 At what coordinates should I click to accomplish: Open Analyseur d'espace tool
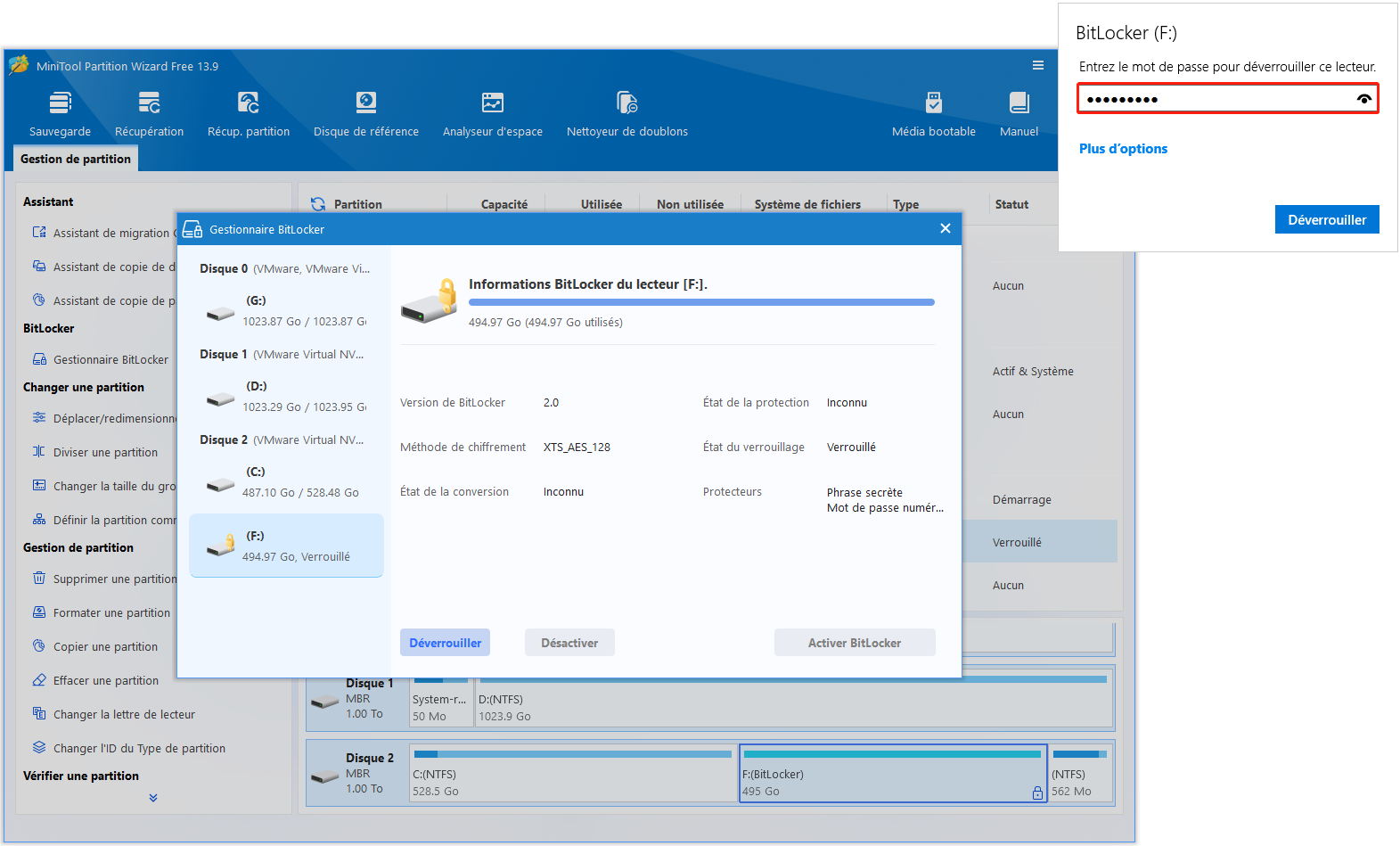coord(493,114)
